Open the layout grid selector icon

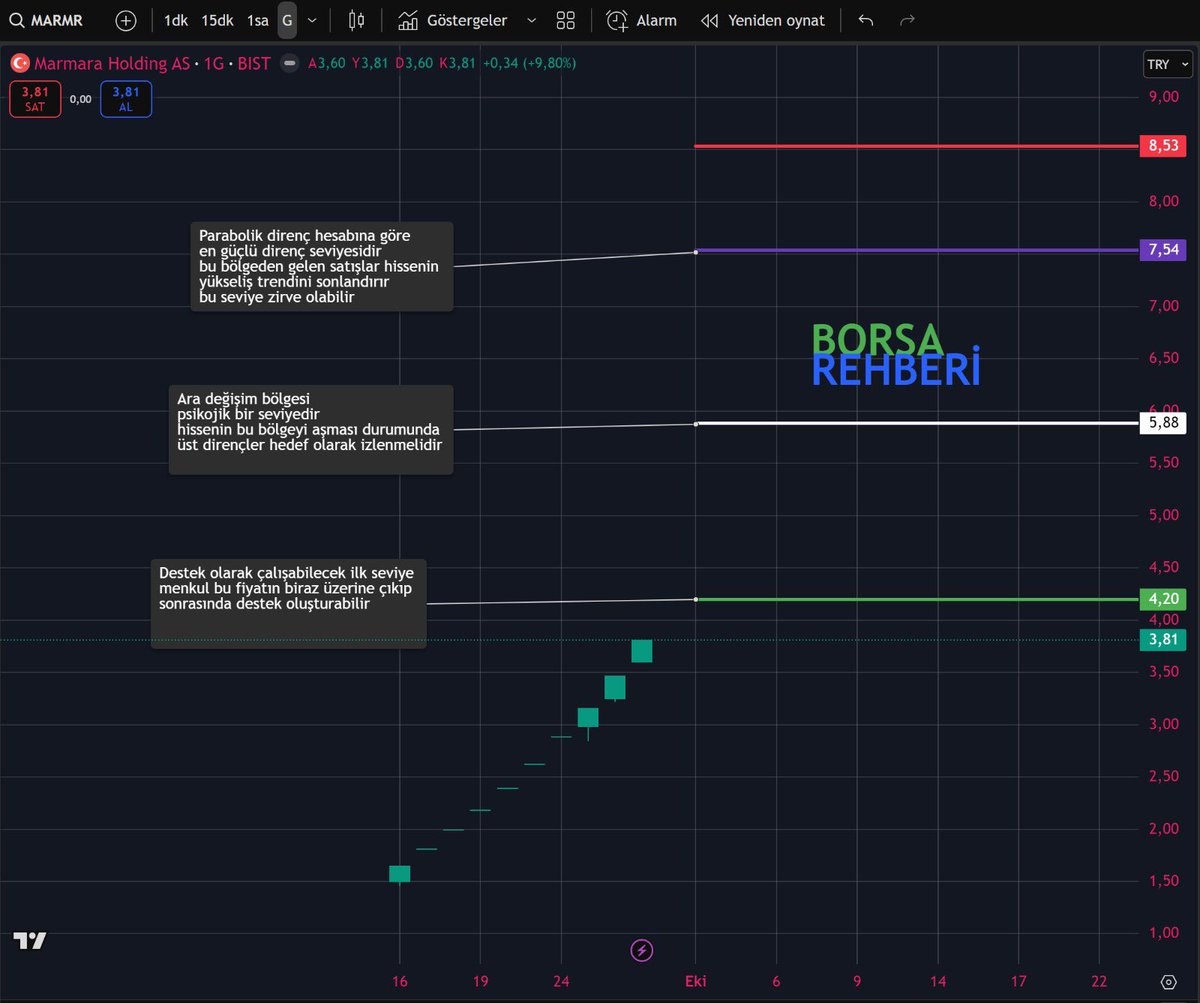(x=565, y=20)
